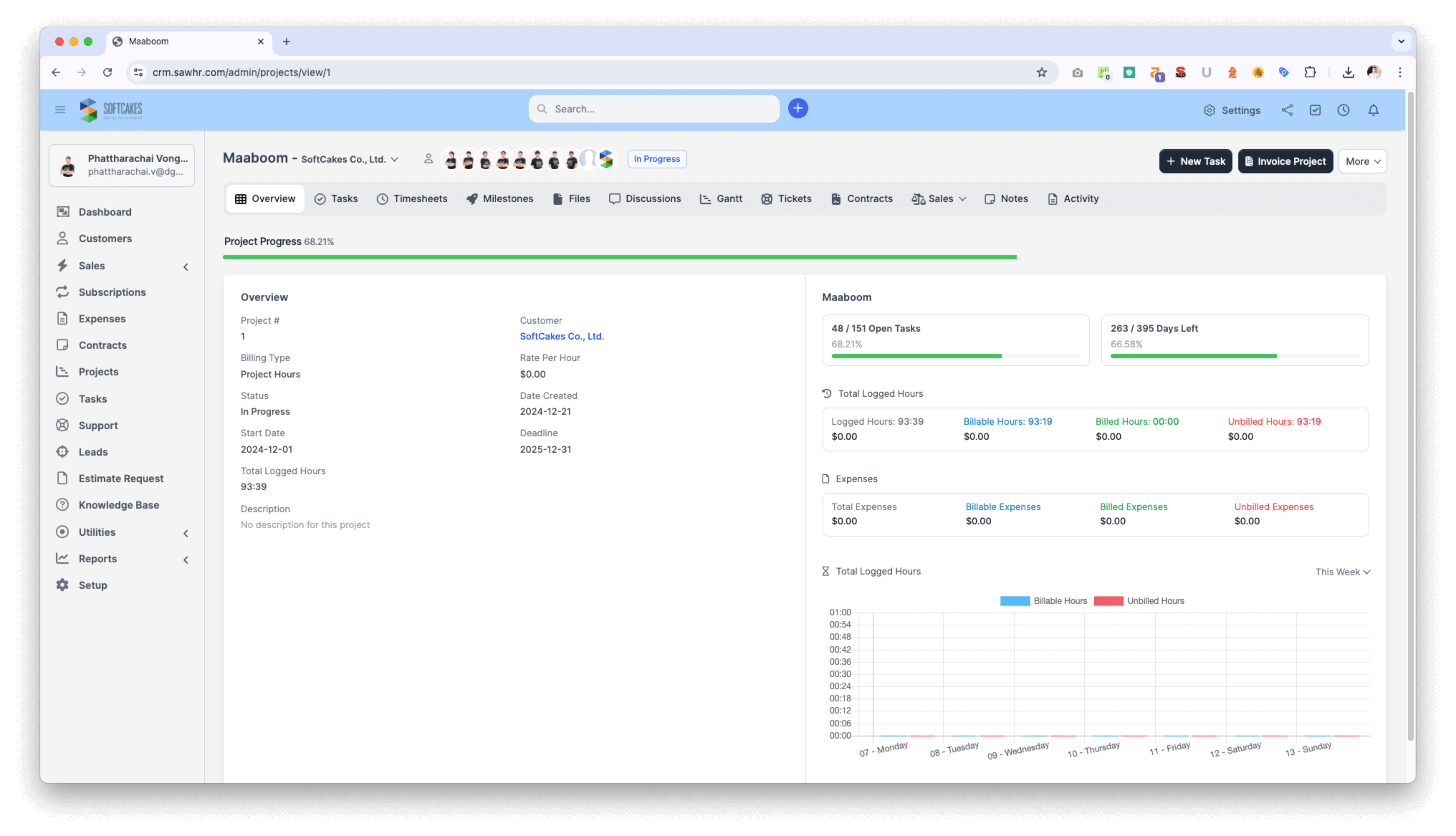Open the SoftCakes Co., Ltd. customer link
The width and height of the screenshot is (1456, 836).
coord(561,336)
